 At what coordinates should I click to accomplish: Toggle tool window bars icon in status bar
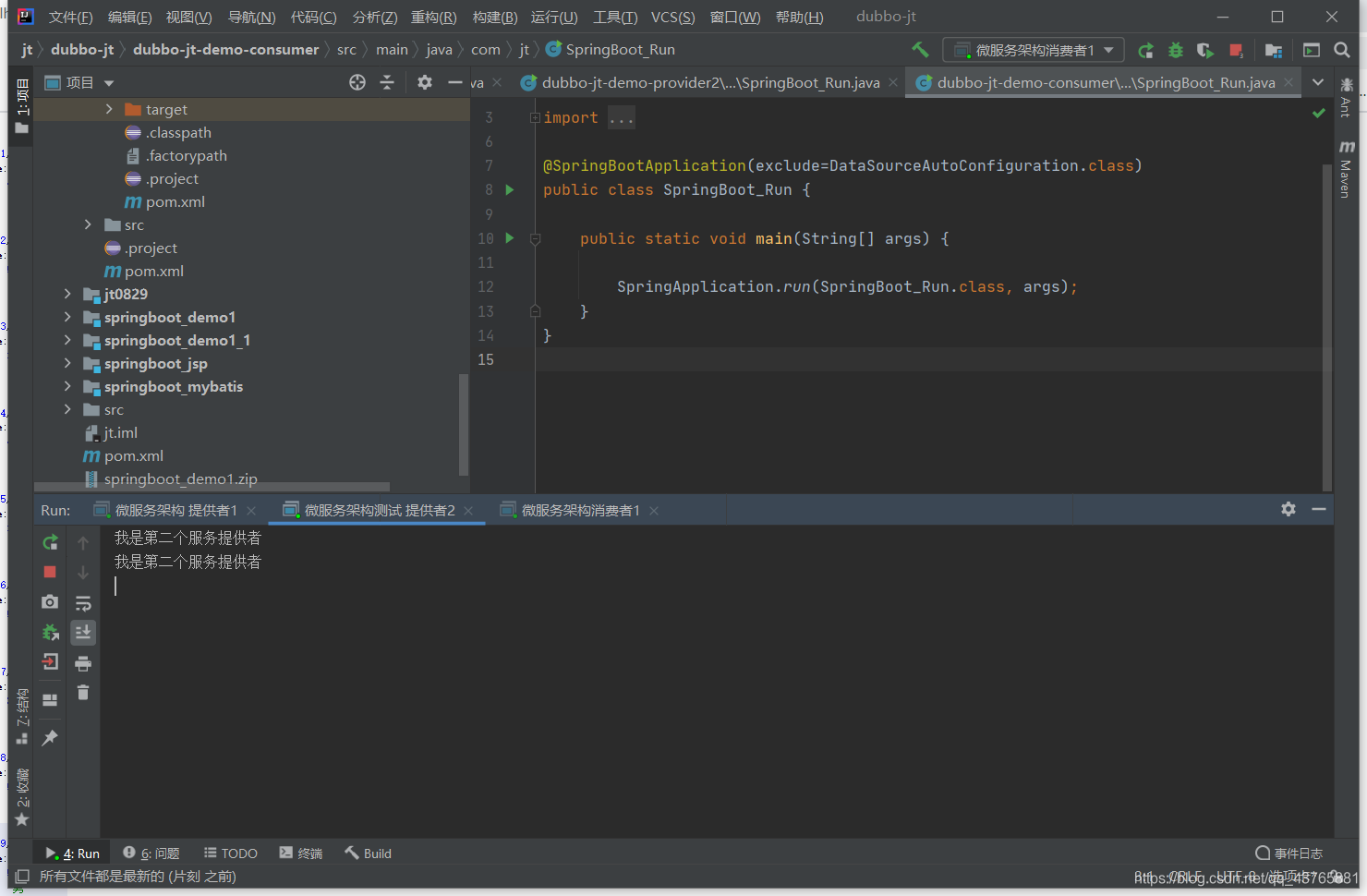[x=22, y=876]
